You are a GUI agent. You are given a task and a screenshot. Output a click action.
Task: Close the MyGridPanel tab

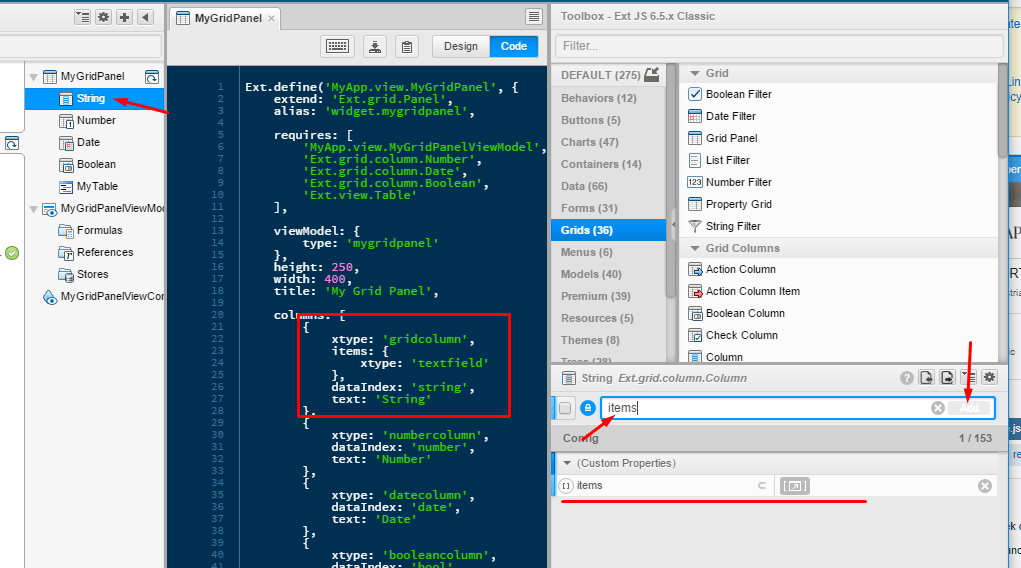[x=272, y=19]
